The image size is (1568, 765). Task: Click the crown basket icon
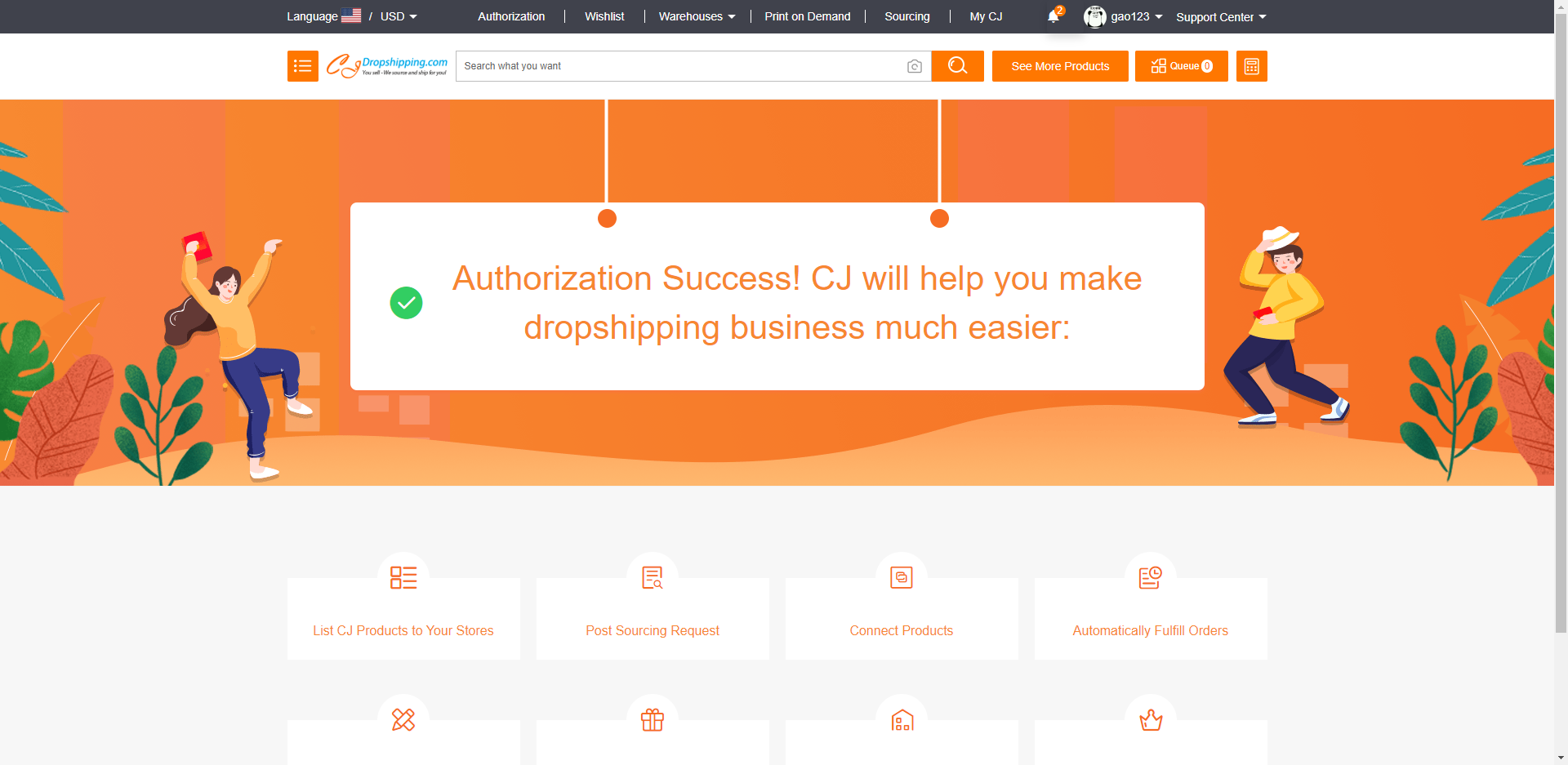1150,720
